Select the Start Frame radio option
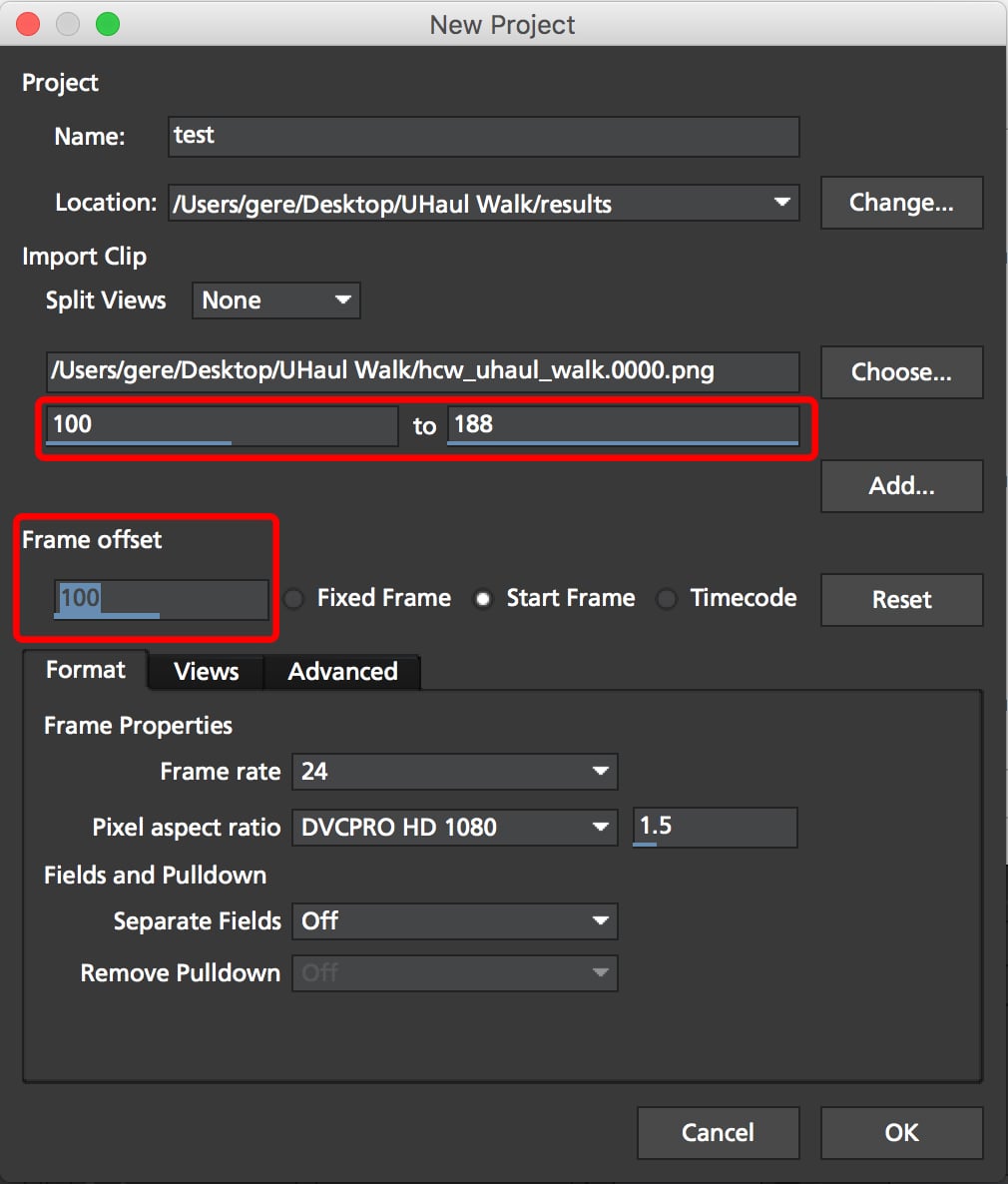Screen dimensions: 1008x1184 tap(483, 599)
